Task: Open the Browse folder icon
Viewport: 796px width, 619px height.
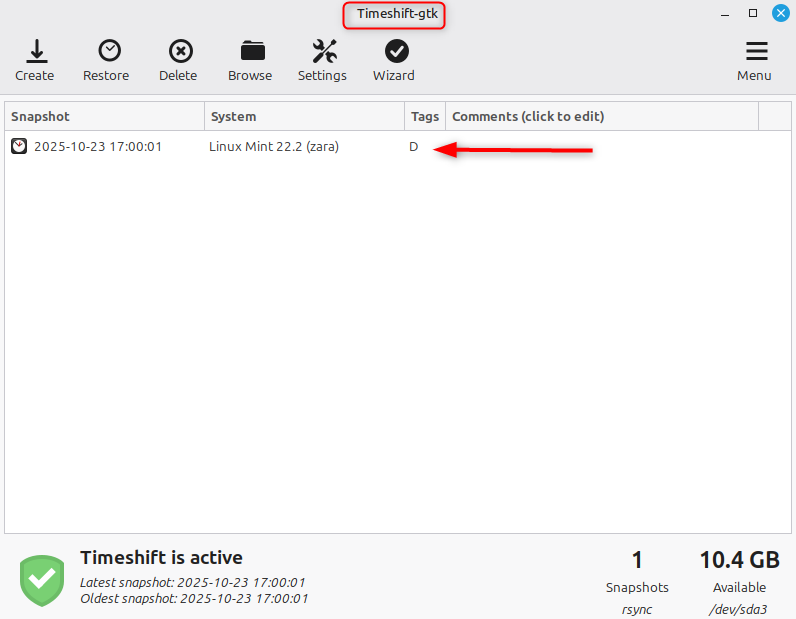Action: point(250,51)
